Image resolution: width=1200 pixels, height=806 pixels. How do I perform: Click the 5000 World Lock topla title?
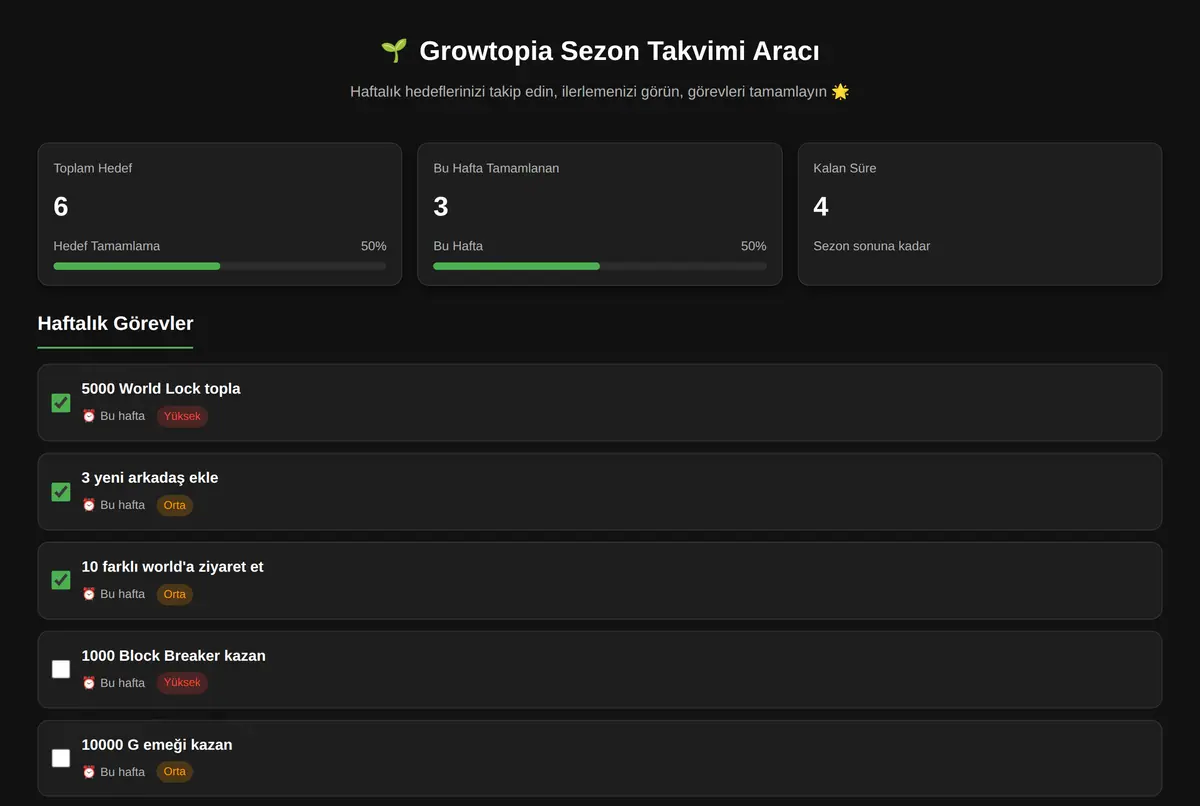click(x=161, y=389)
